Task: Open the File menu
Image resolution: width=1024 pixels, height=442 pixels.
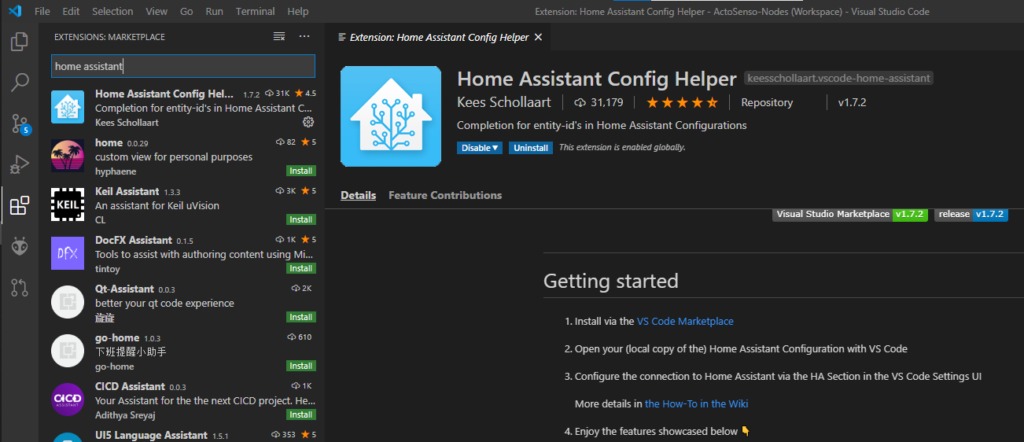Action: pyautogui.click(x=42, y=12)
